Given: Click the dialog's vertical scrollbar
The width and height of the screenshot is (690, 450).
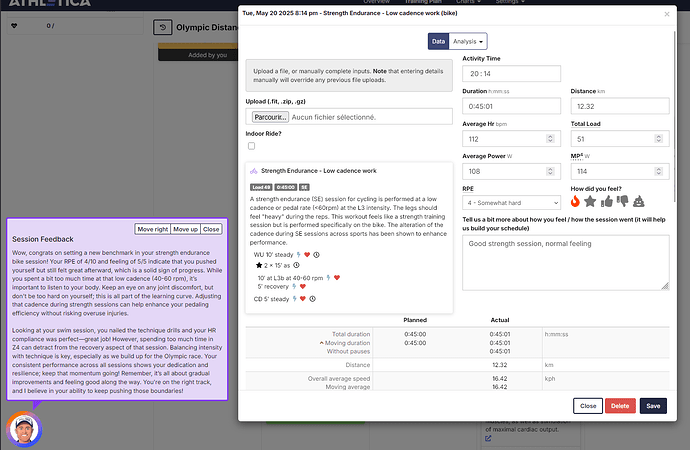Looking at the screenshot, I should [x=674, y=115].
